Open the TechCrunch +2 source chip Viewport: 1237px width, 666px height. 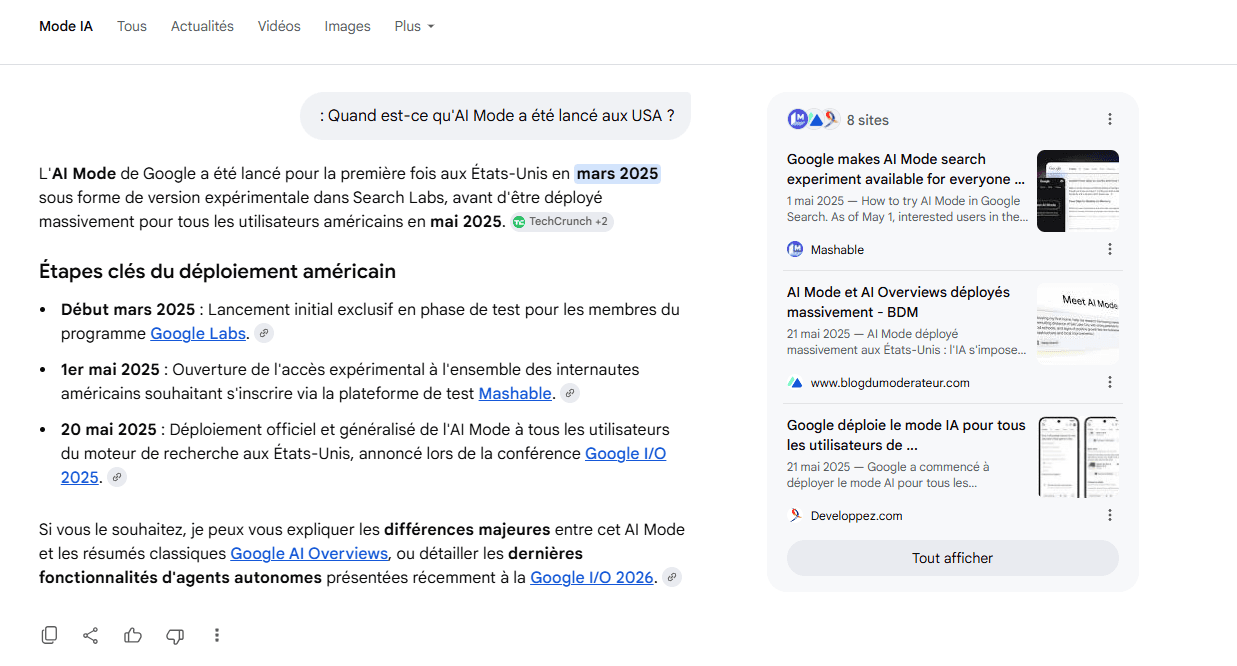562,222
